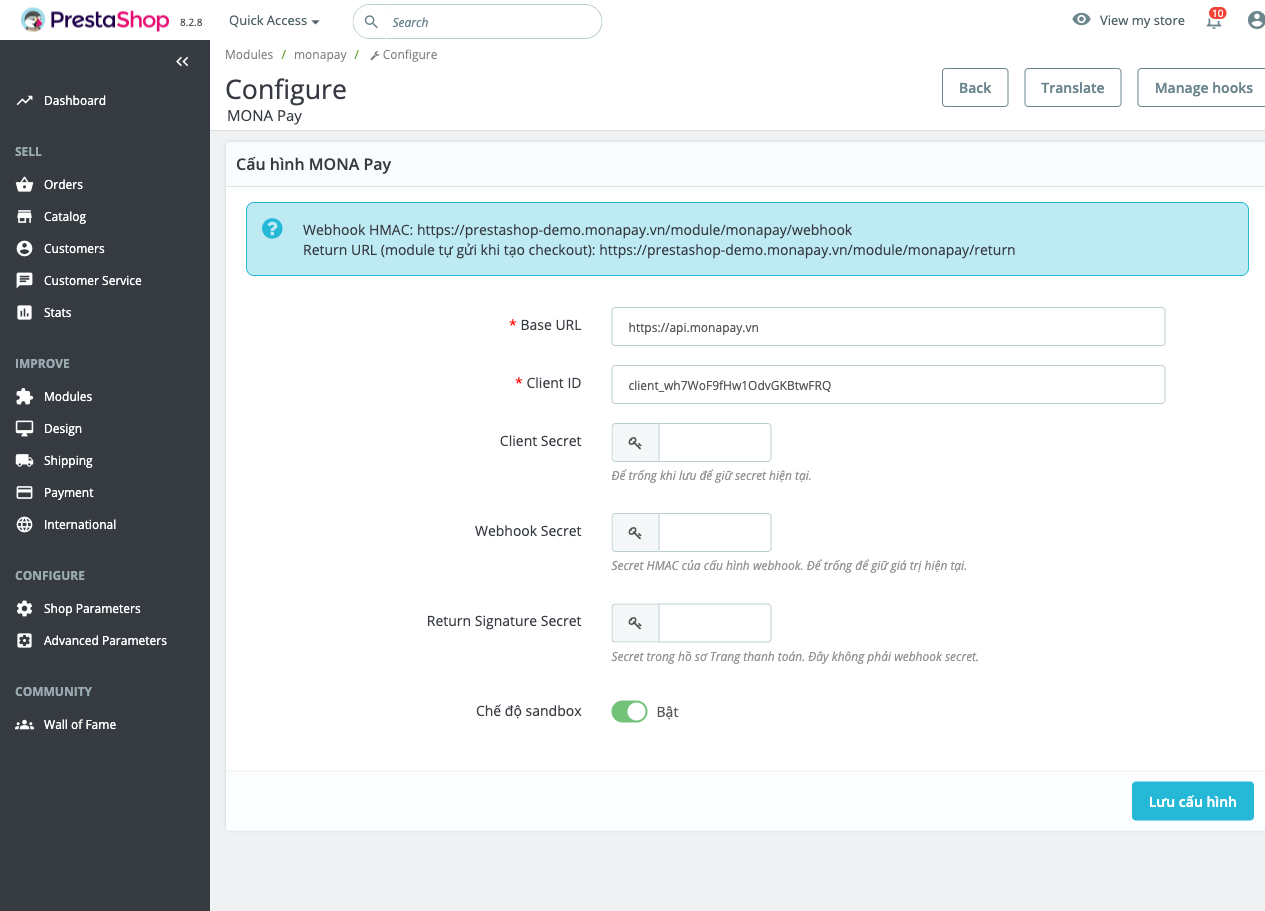Click the "Cấu hình MONA Pay" panel heading

pos(313,164)
